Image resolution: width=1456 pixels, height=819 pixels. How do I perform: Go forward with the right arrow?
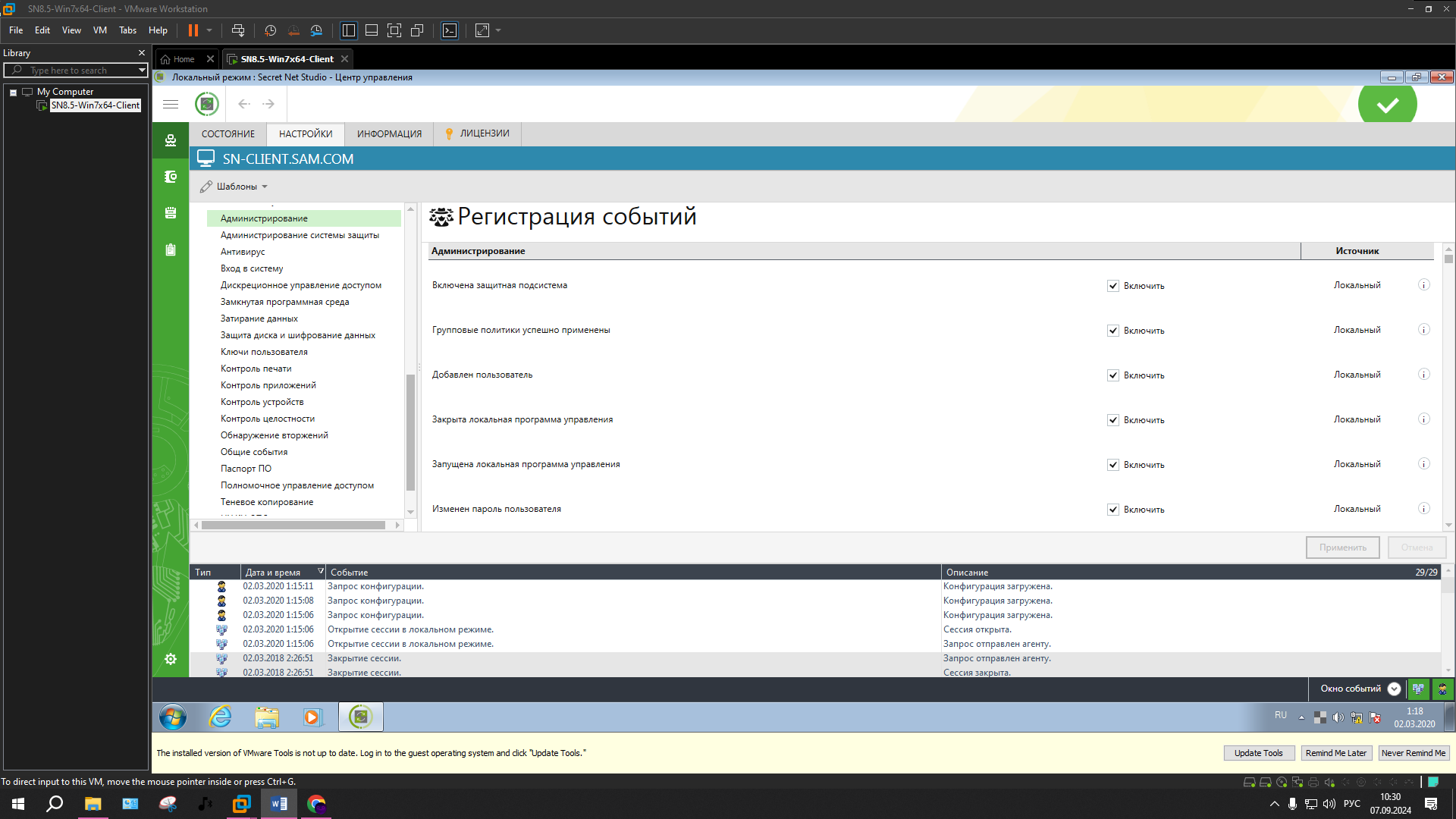pos(268,104)
